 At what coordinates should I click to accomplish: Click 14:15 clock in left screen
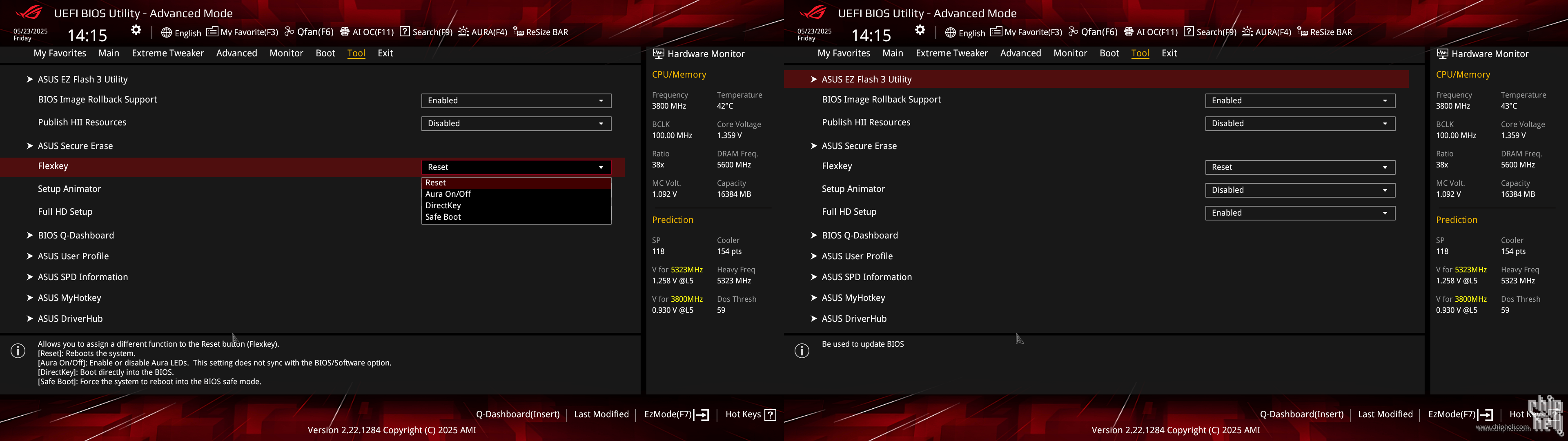(x=87, y=36)
